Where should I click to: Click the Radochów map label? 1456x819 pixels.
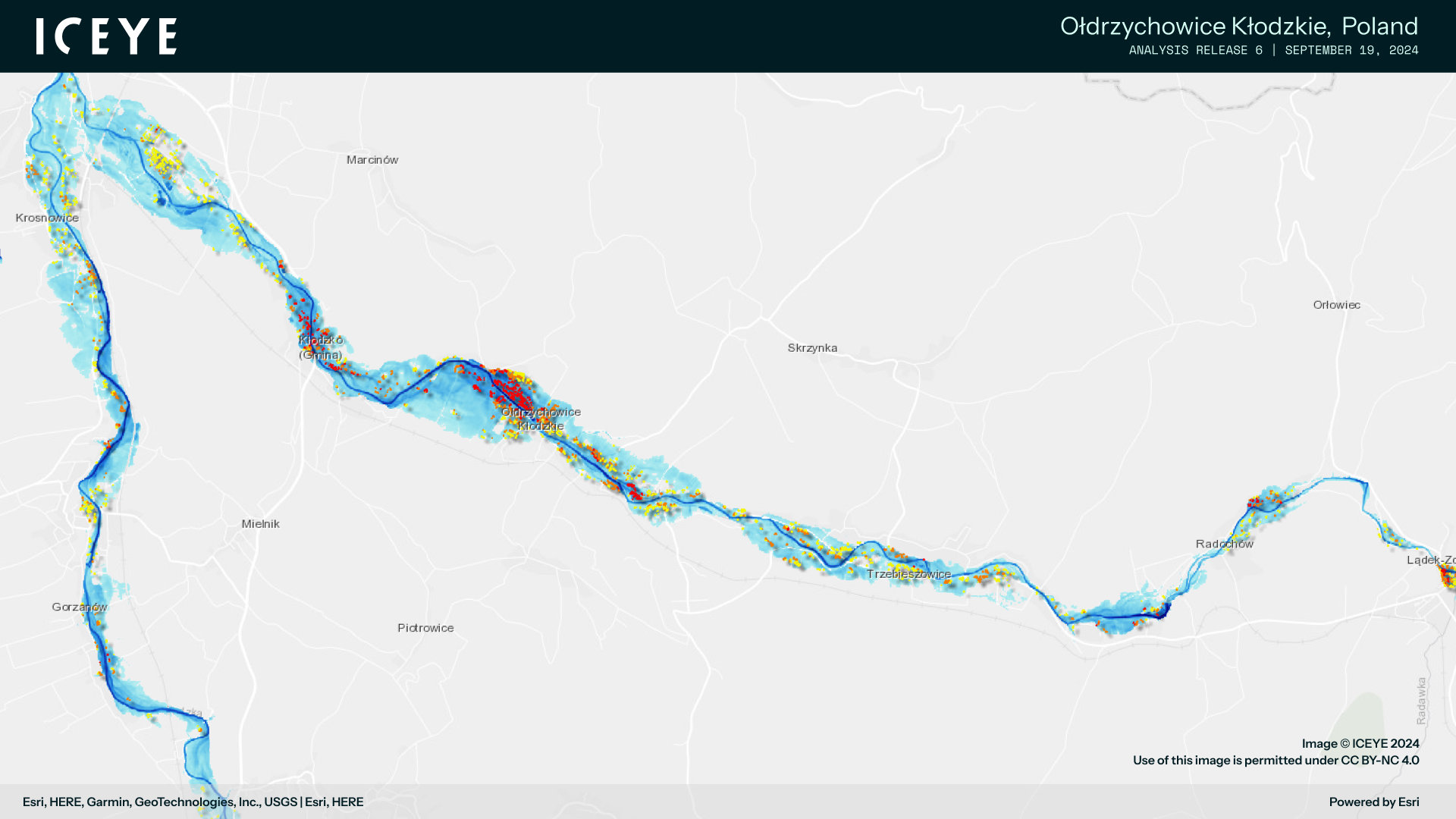click(1224, 544)
